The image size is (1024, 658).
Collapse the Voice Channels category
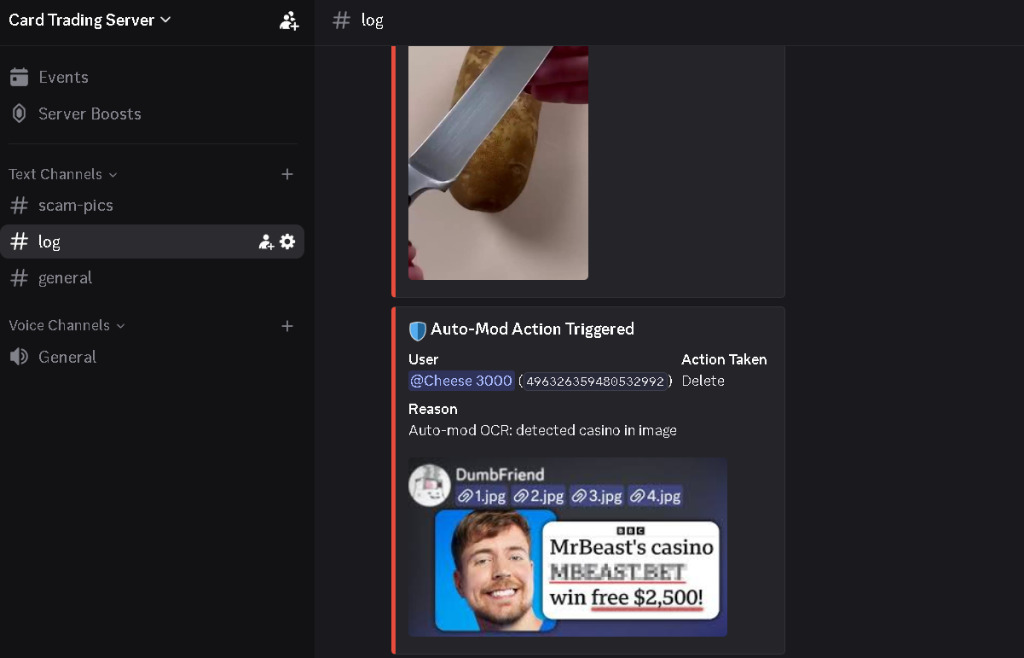[x=67, y=325]
